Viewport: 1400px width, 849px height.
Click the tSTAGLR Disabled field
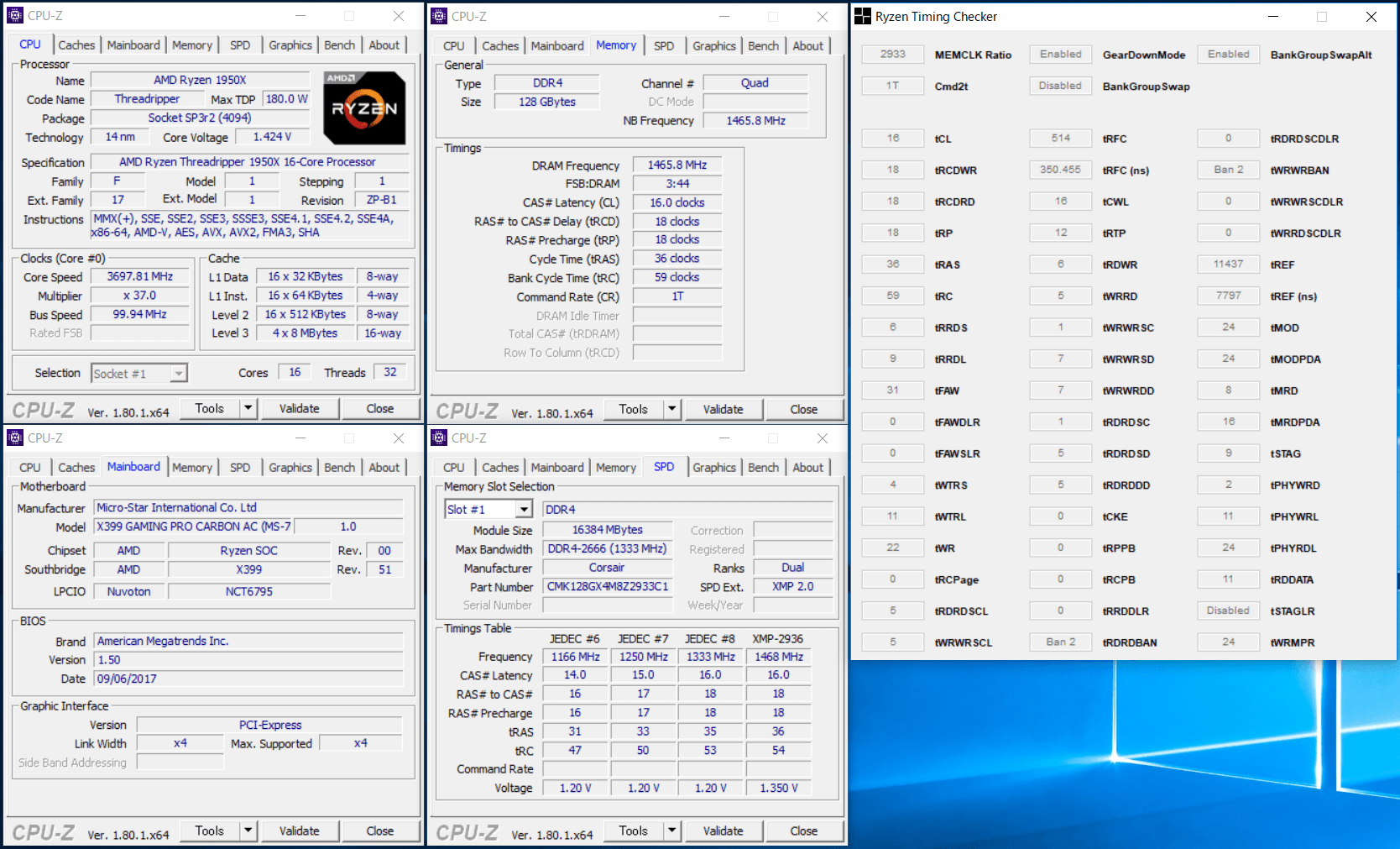(x=1229, y=611)
